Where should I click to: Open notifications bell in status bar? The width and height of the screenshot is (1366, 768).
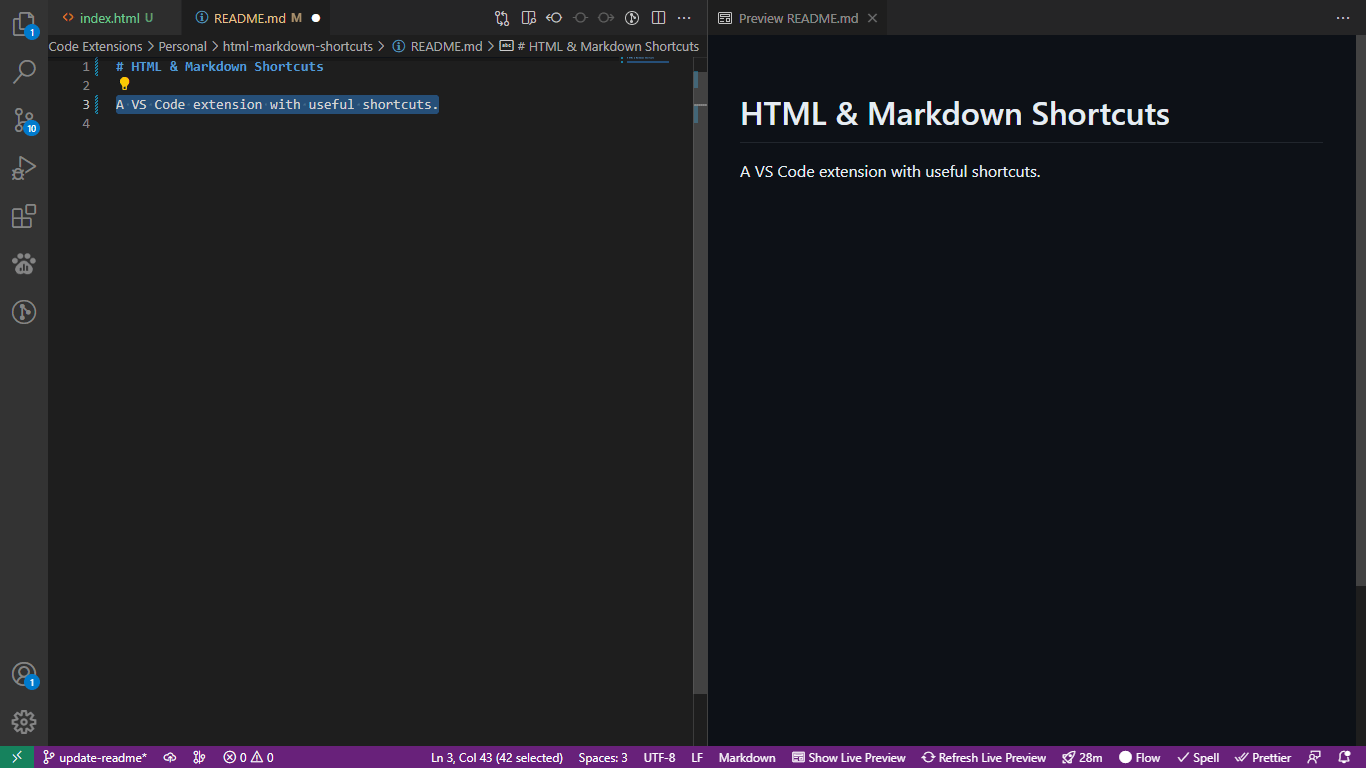1345,757
